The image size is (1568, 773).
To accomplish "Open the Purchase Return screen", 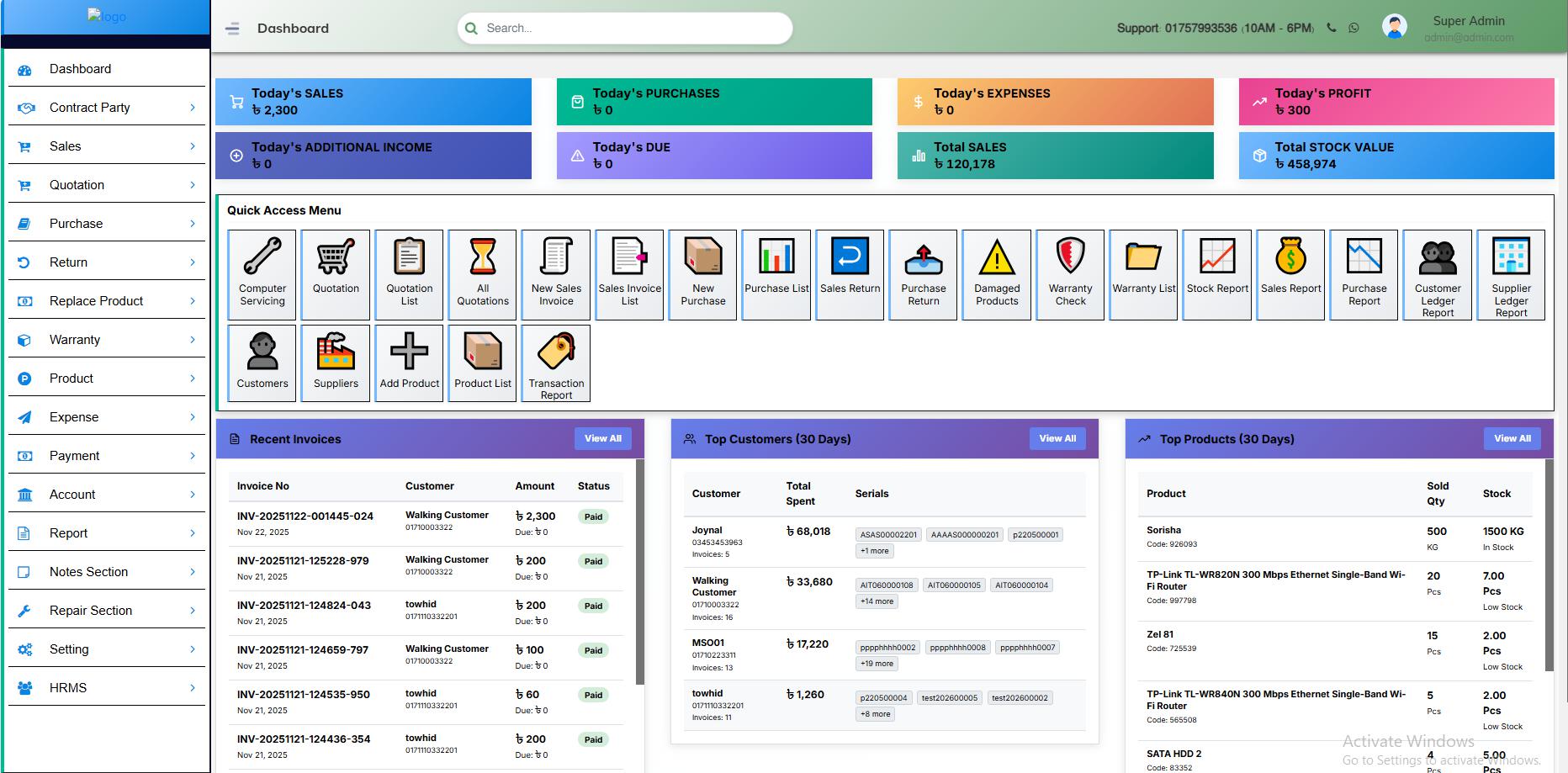I will [923, 274].
